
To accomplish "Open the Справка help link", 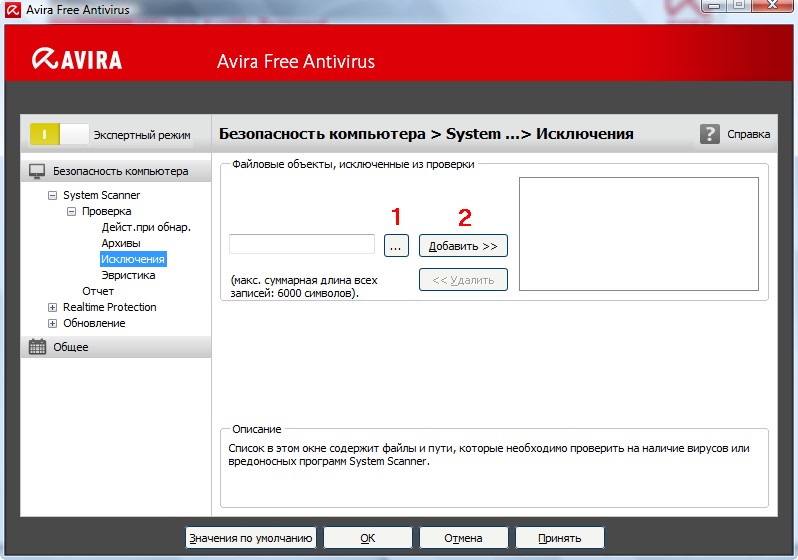I will pyautogui.click(x=748, y=134).
